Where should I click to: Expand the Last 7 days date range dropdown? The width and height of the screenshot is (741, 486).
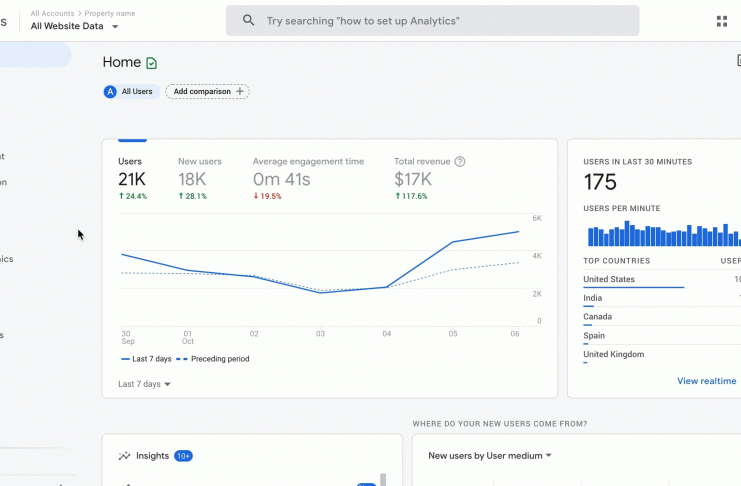click(x=144, y=384)
